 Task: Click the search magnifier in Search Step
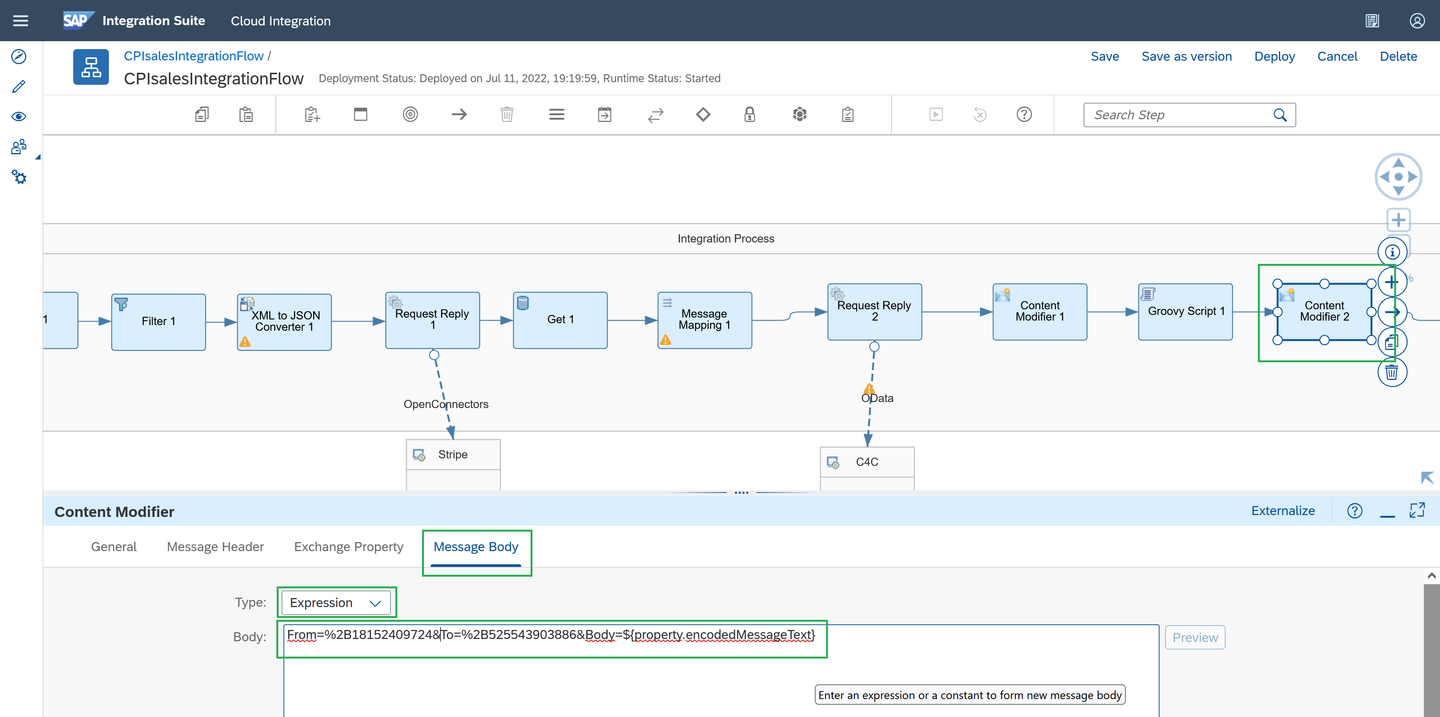tap(1280, 115)
